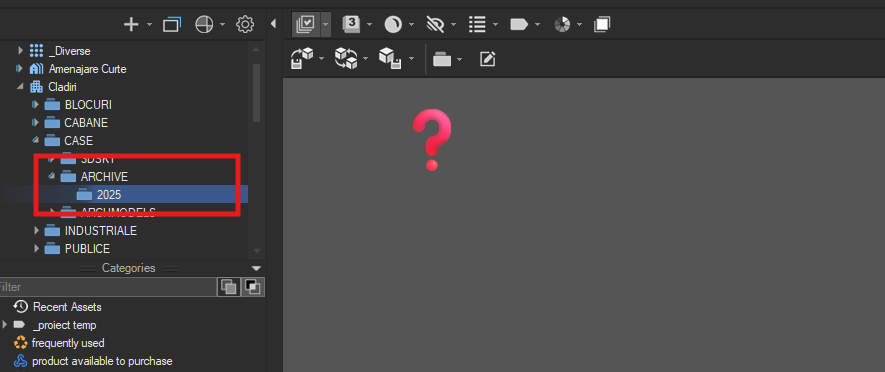885x372 pixels.
Task: Open the dropdown beside the circle icon
Action: (411, 25)
